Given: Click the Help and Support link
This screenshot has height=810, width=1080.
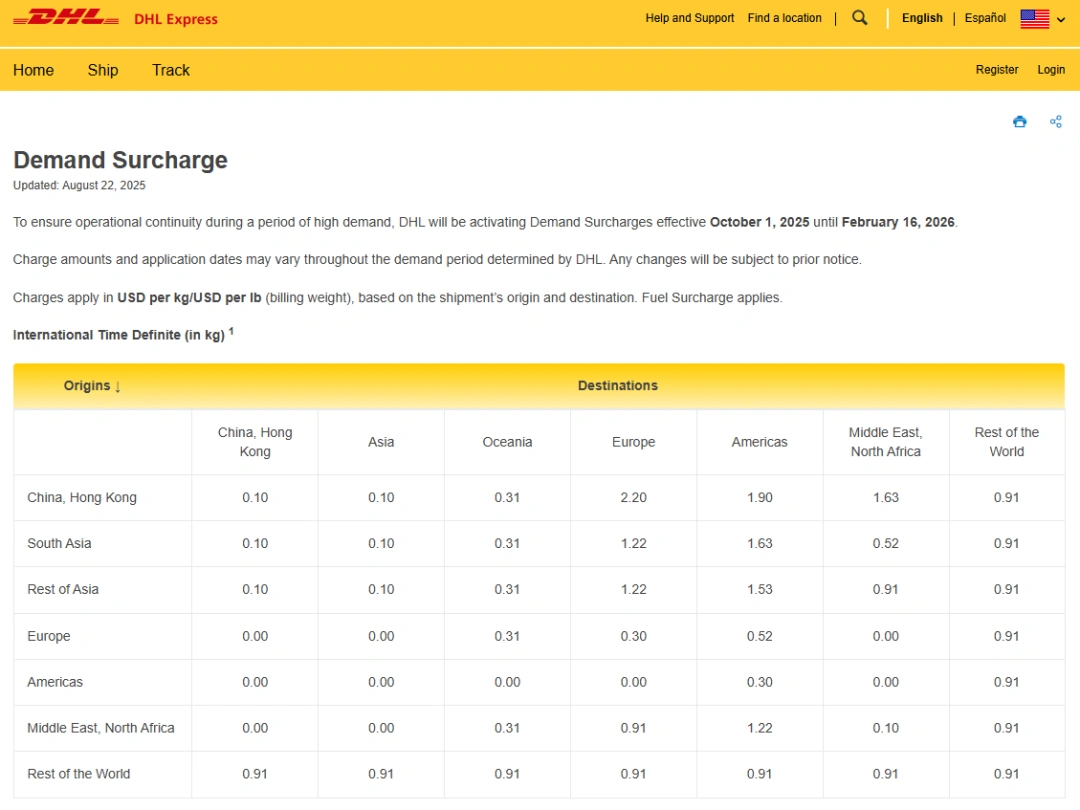Looking at the screenshot, I should [x=689, y=18].
